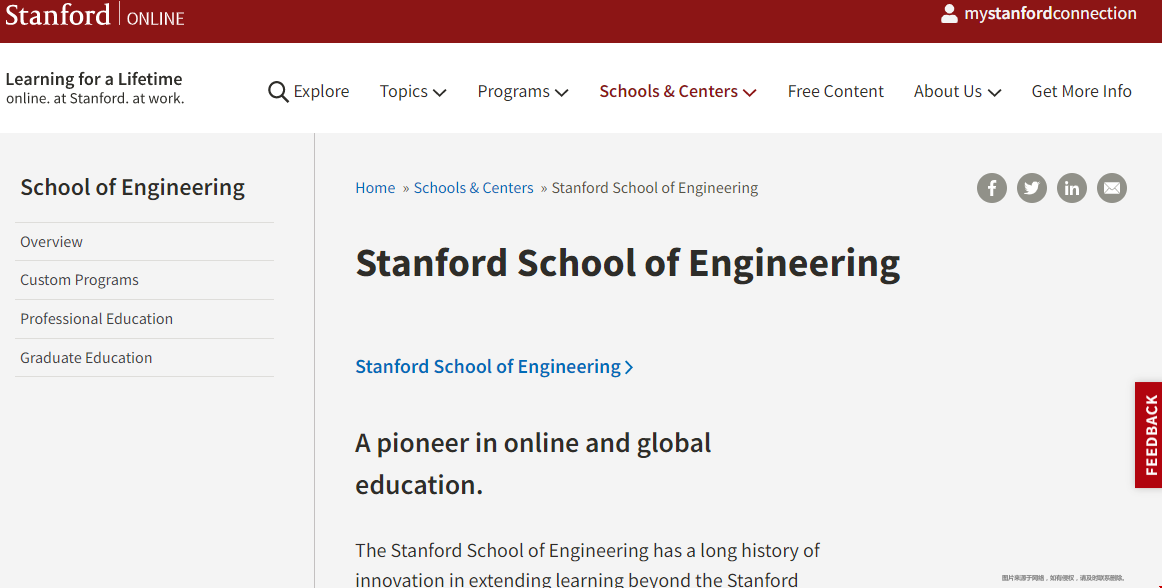The width and height of the screenshot is (1162, 588).
Task: Select Get More Info menu item
Action: pyautogui.click(x=1081, y=91)
